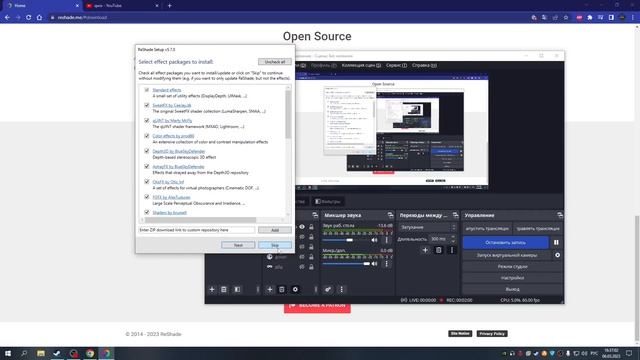The height and width of the screenshot is (360, 640).
Task: Undock the Audio Mixer panel icon
Action: click(x=390, y=215)
